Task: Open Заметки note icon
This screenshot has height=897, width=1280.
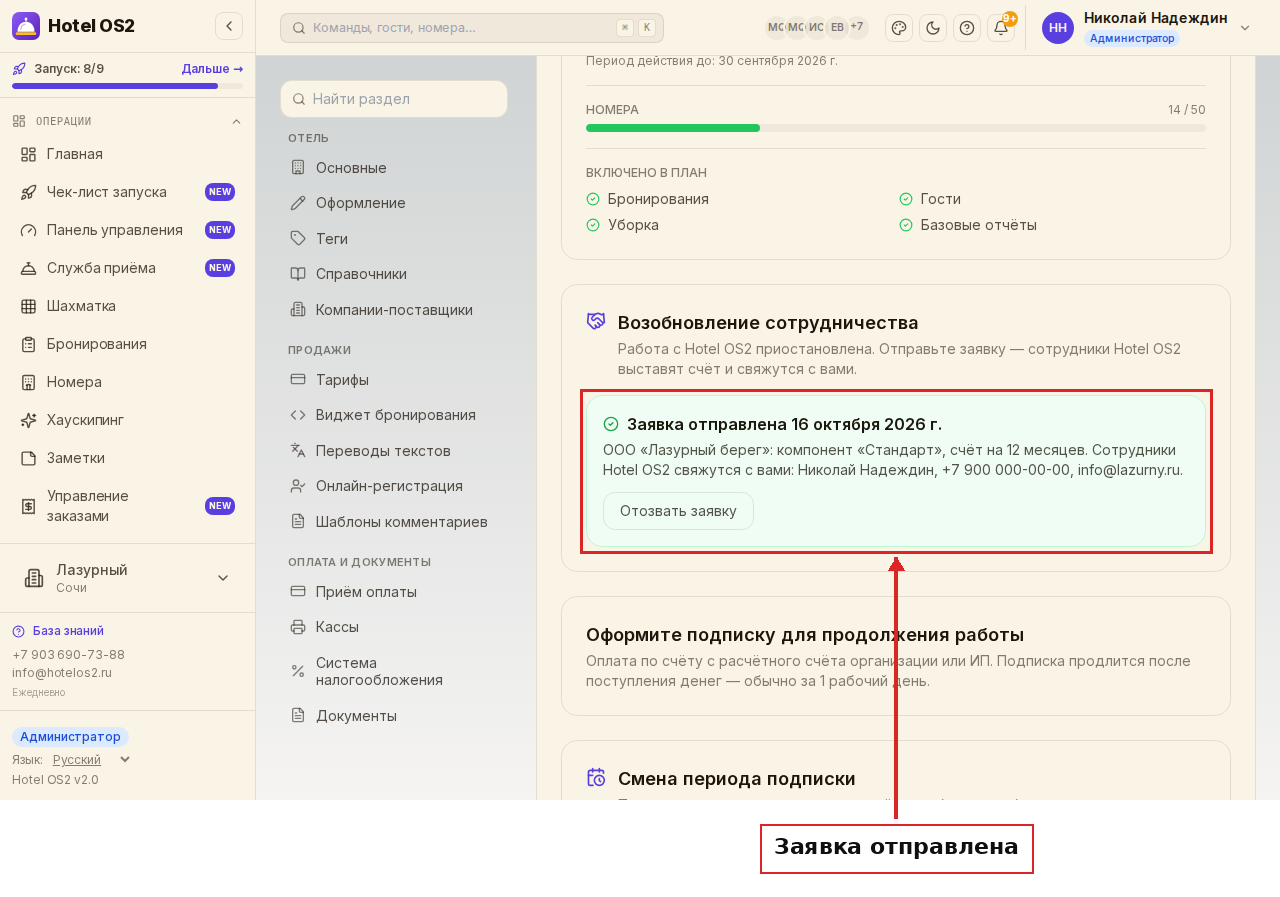Action: coord(28,458)
